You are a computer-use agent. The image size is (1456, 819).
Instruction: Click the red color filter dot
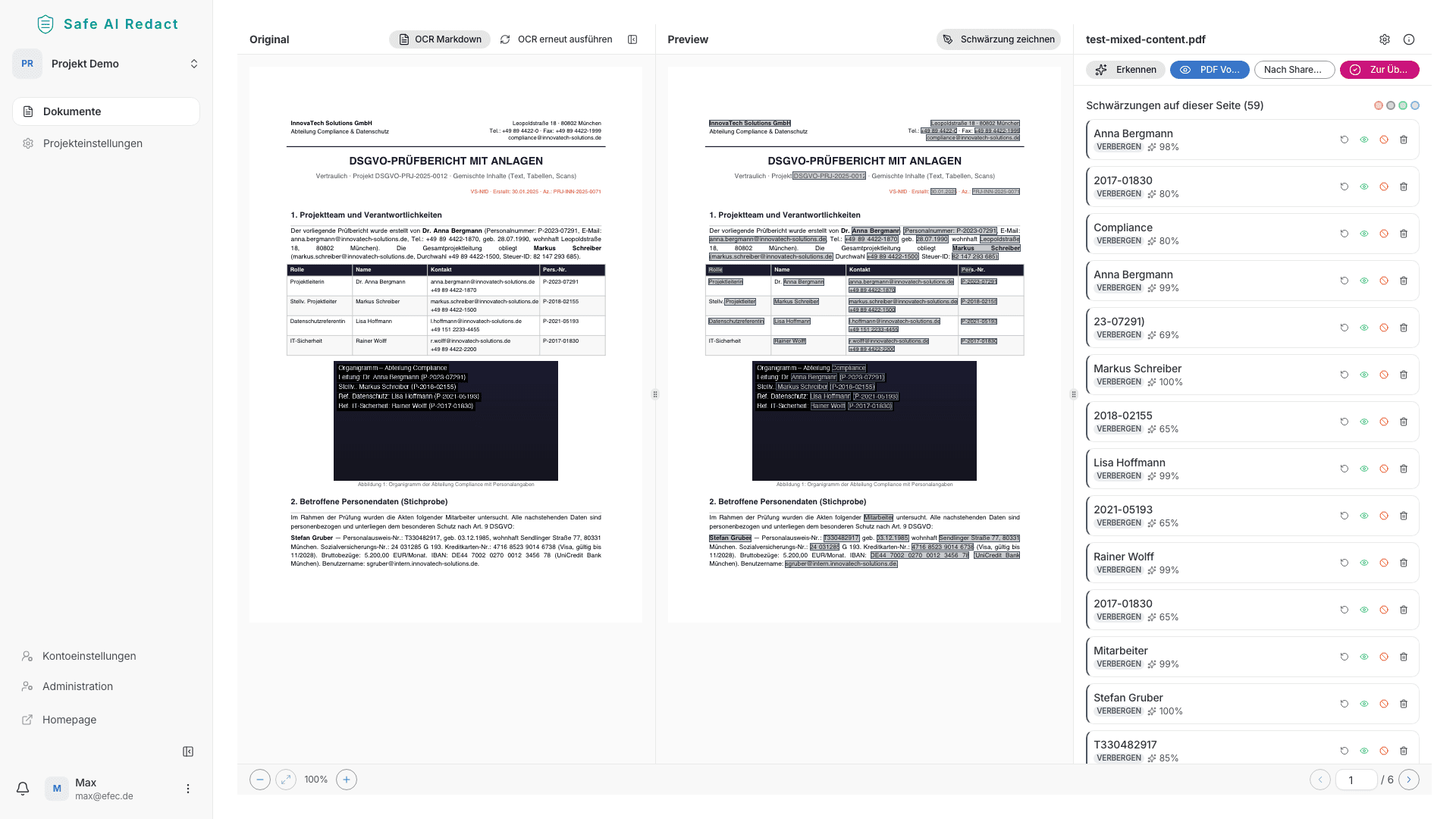tap(1379, 105)
